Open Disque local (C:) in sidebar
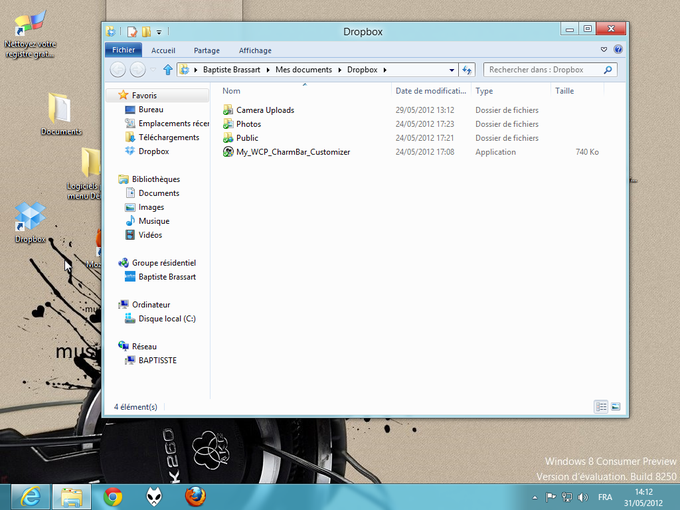This screenshot has width=680, height=510. pos(167,319)
